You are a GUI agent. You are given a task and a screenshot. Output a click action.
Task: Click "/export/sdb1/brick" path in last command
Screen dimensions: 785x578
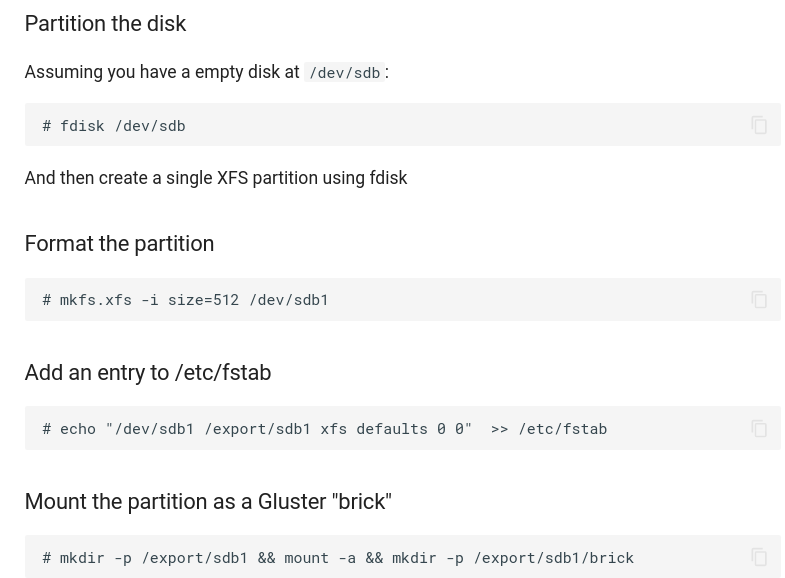(x=553, y=558)
